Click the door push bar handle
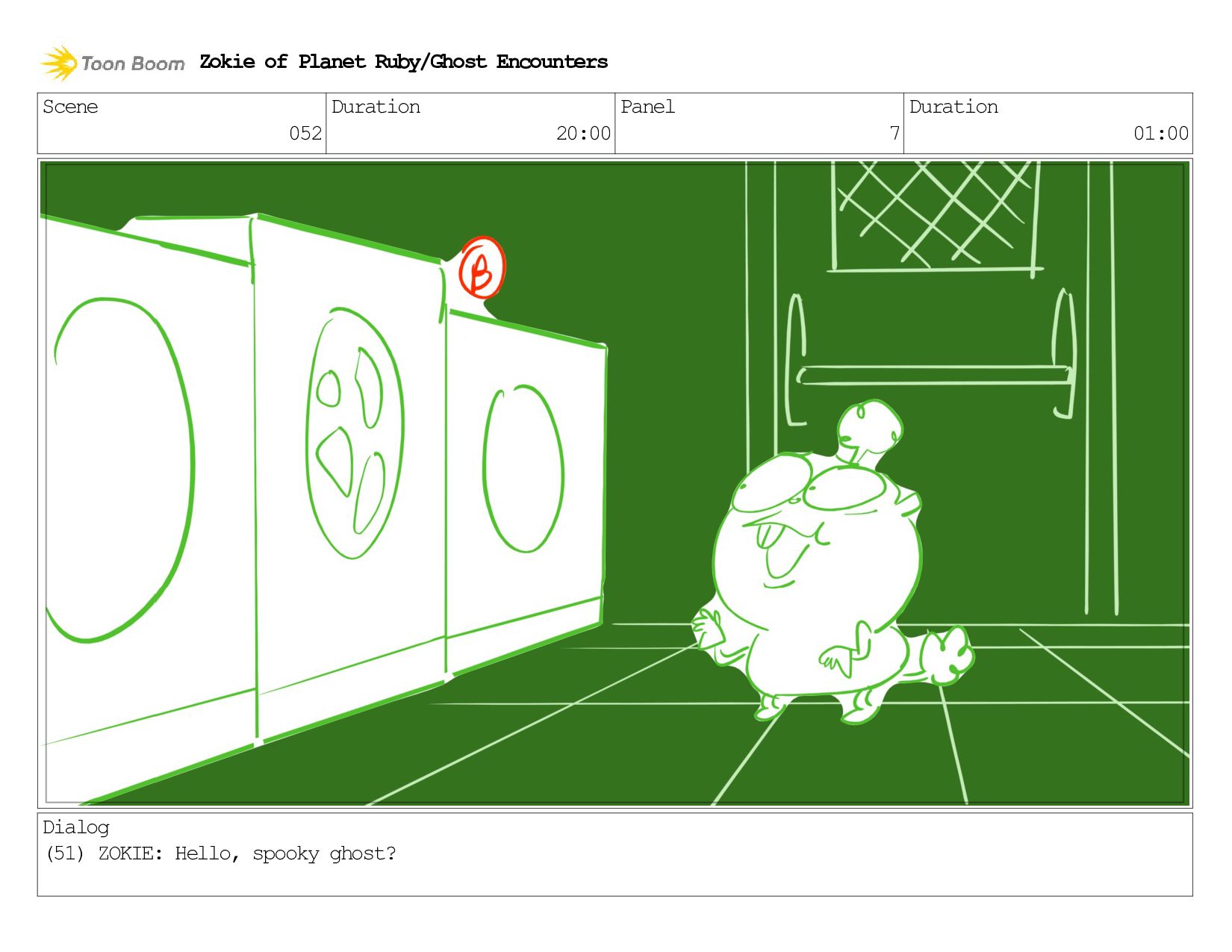 [x=932, y=375]
